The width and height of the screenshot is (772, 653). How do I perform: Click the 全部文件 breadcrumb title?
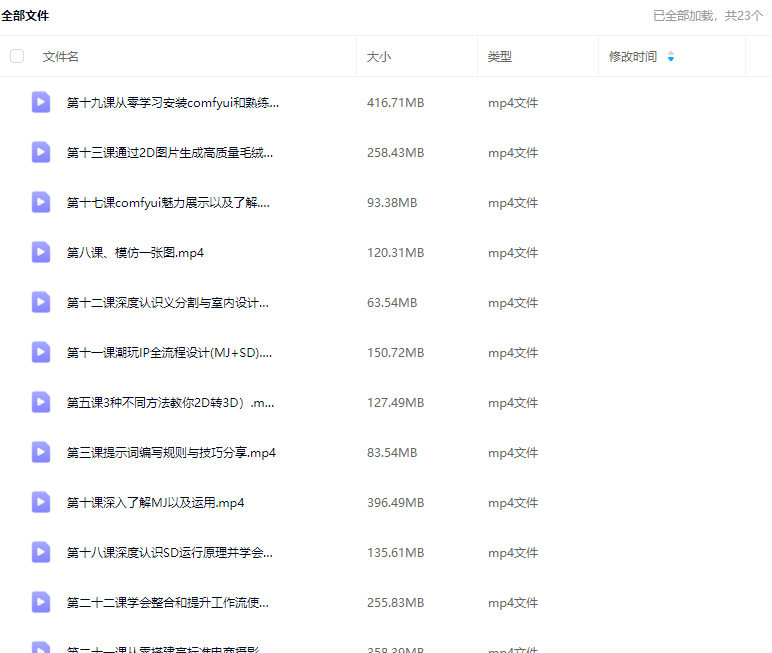click(25, 16)
